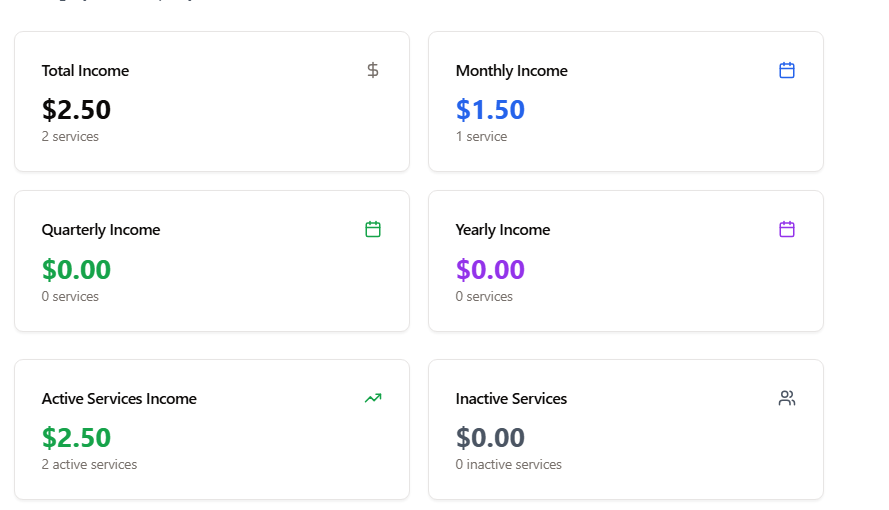Click the purple calendar icon on Yearly Income
The width and height of the screenshot is (889, 510).
click(787, 229)
